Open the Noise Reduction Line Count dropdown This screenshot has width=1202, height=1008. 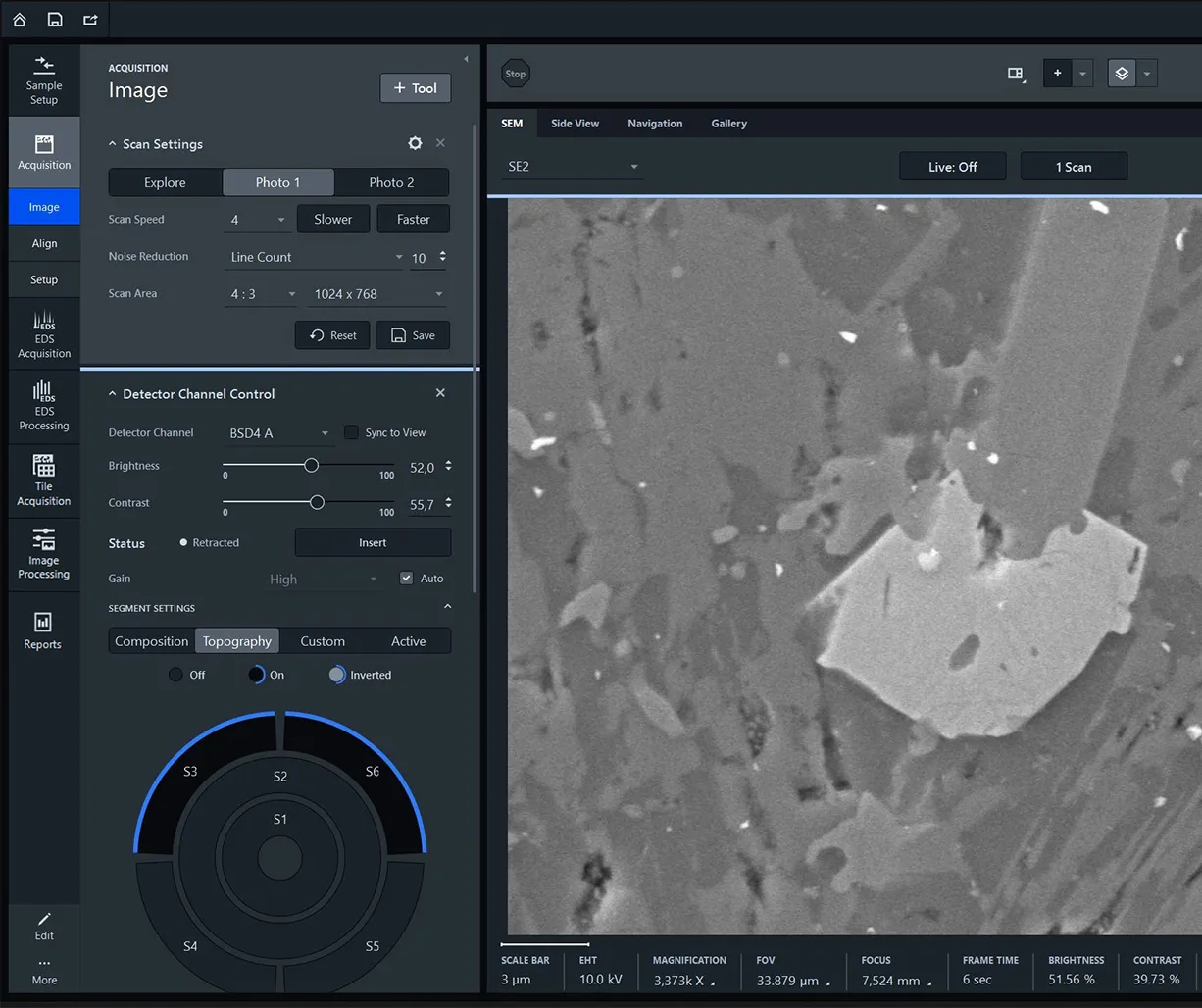point(315,257)
